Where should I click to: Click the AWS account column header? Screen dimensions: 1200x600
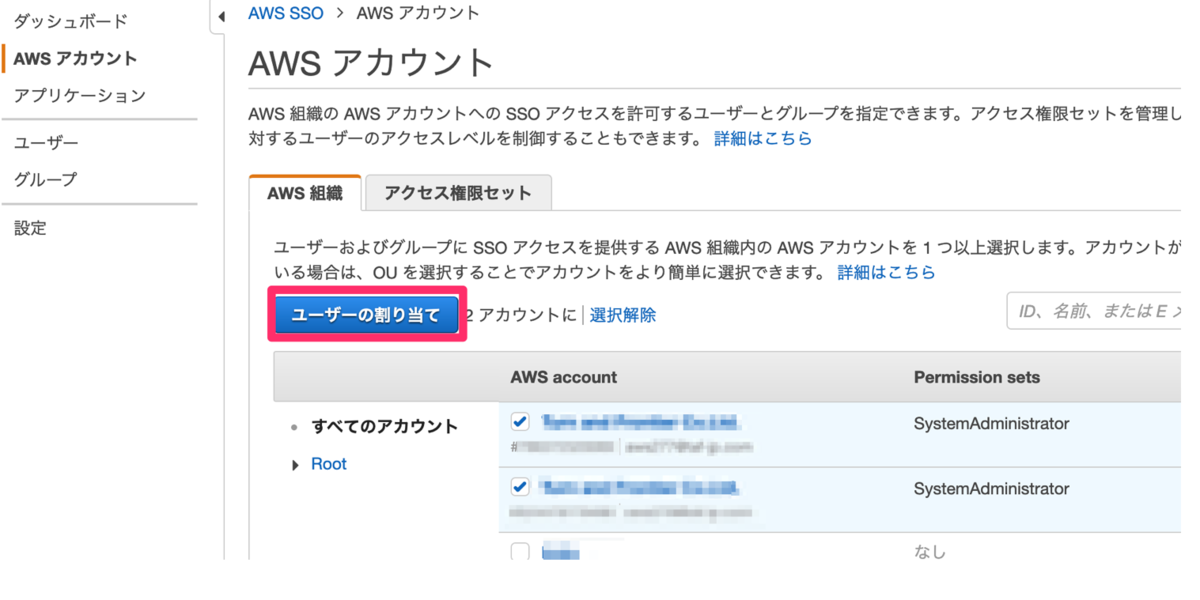[564, 377]
